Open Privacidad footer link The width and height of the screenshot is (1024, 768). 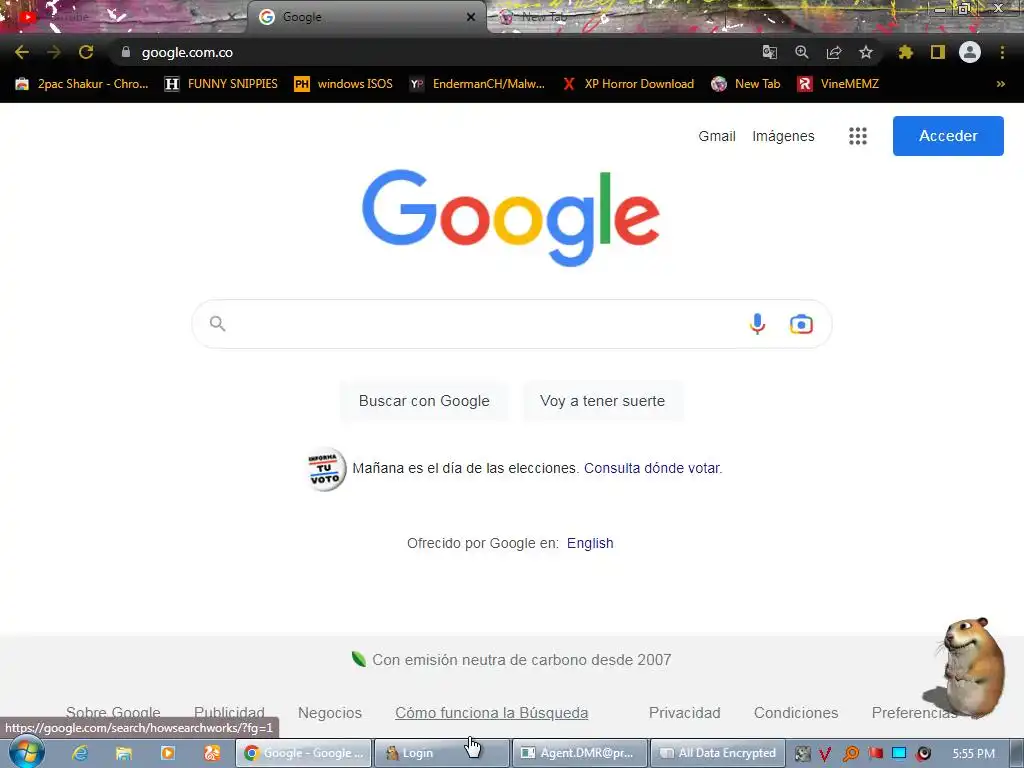[x=684, y=712]
